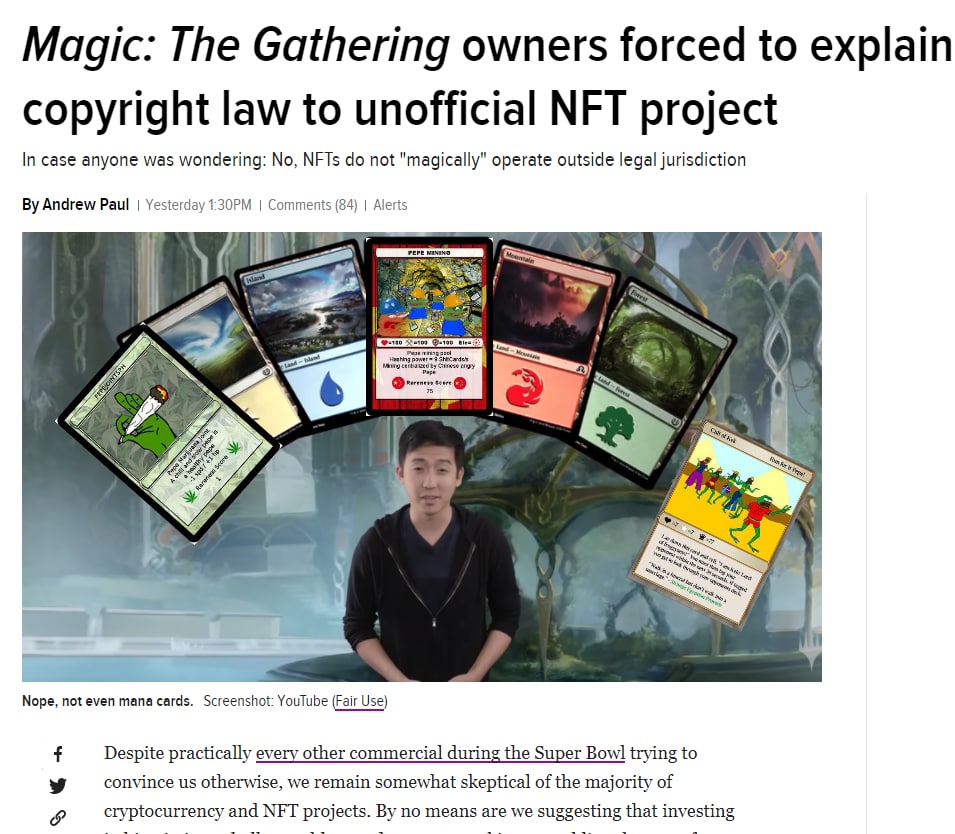This screenshot has height=834, width=955.
Task: Open Comments (84) section
Action: click(x=312, y=205)
